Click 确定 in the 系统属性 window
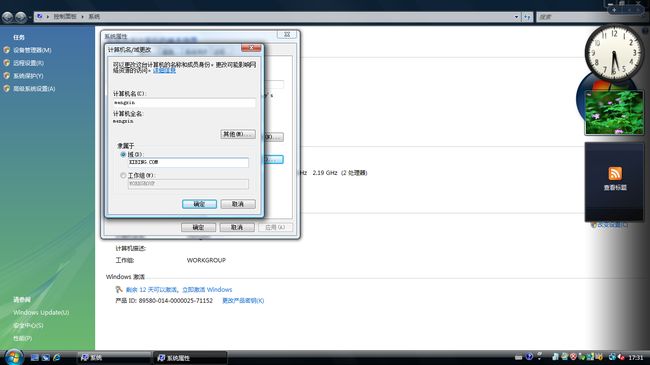Viewport: 650px width, 365px height. coord(198,227)
